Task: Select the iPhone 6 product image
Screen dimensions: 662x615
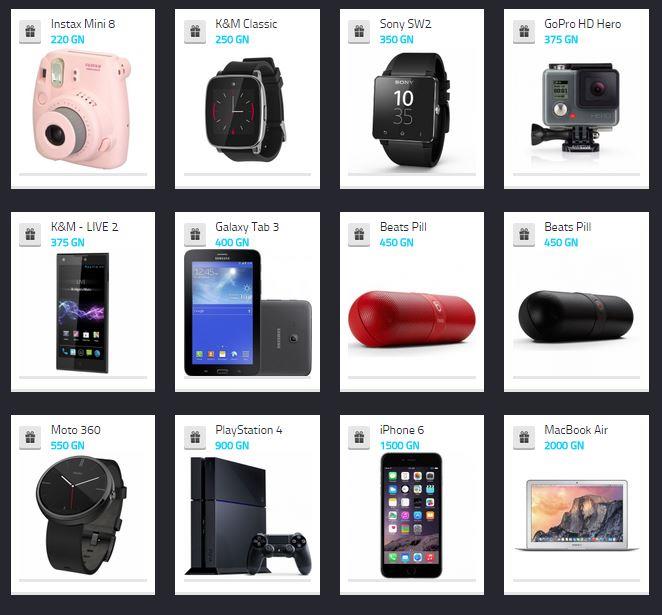Action: tap(411, 515)
